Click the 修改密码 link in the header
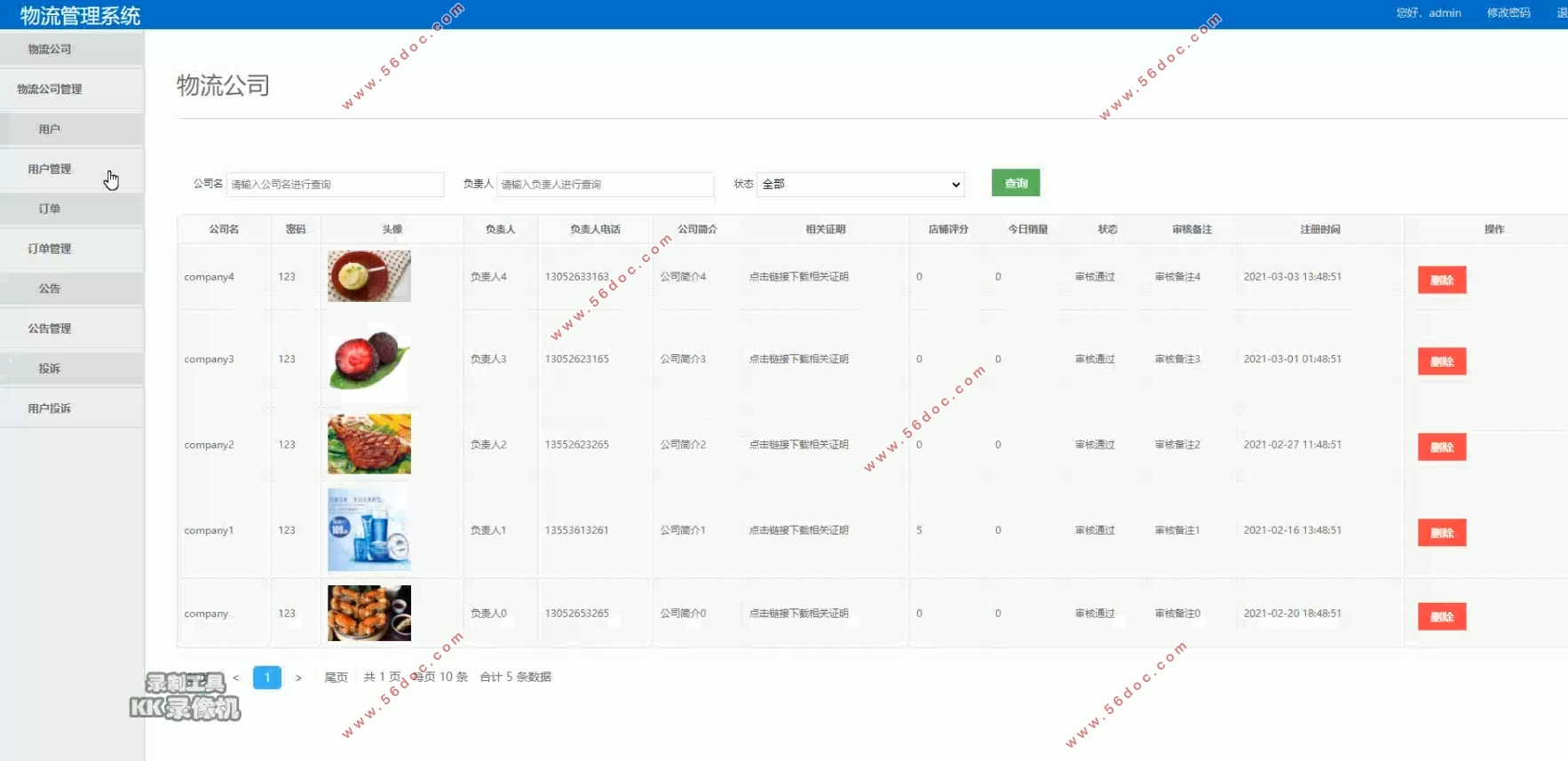 1508,12
